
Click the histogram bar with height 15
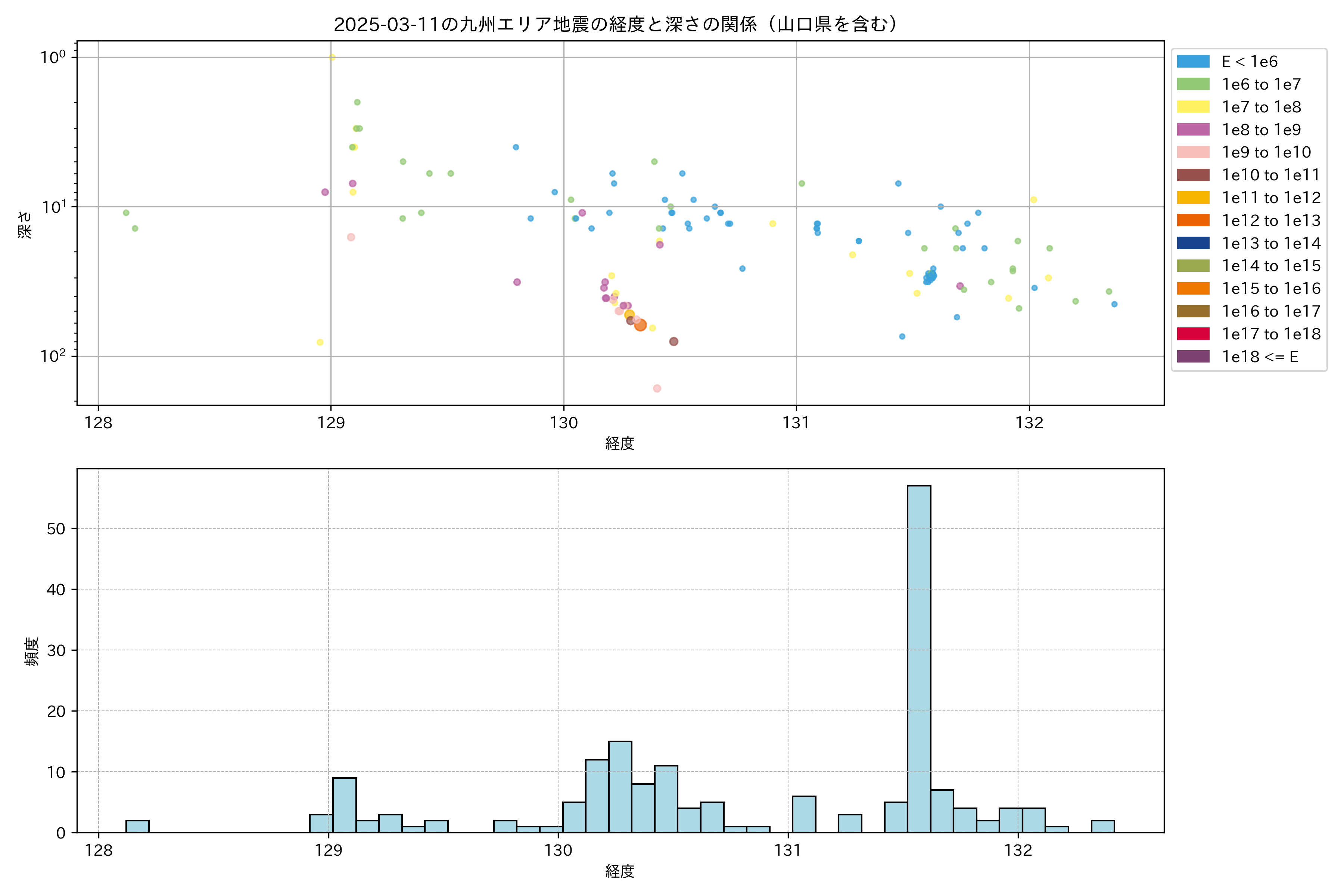coord(620,786)
